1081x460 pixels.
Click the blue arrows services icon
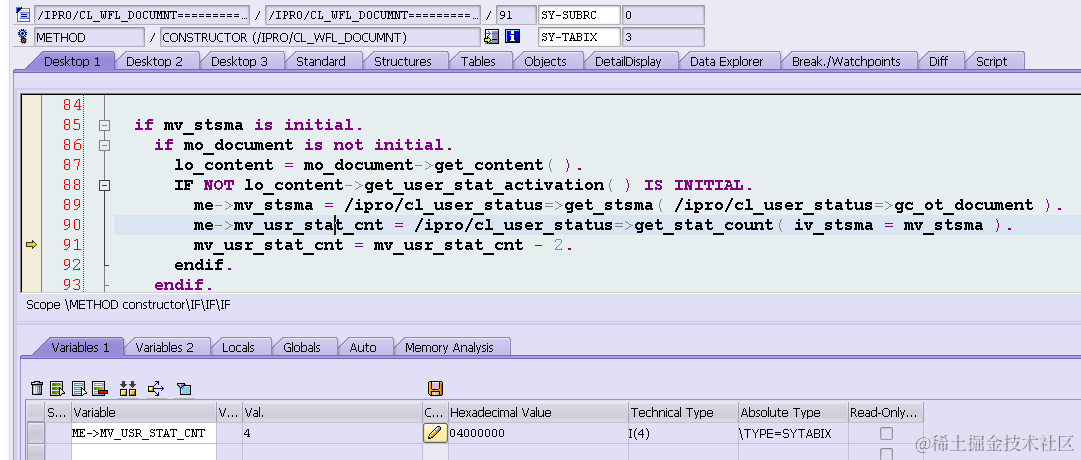[x=156, y=388]
